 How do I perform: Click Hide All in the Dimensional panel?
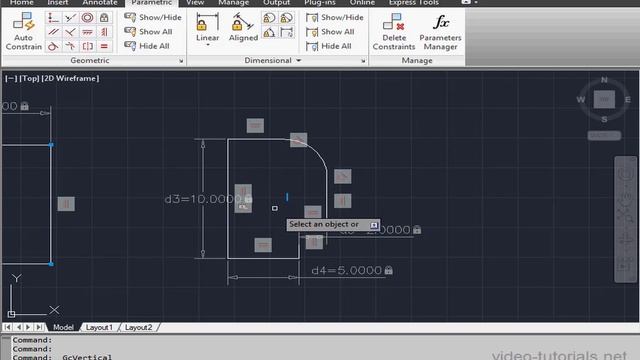pos(329,46)
